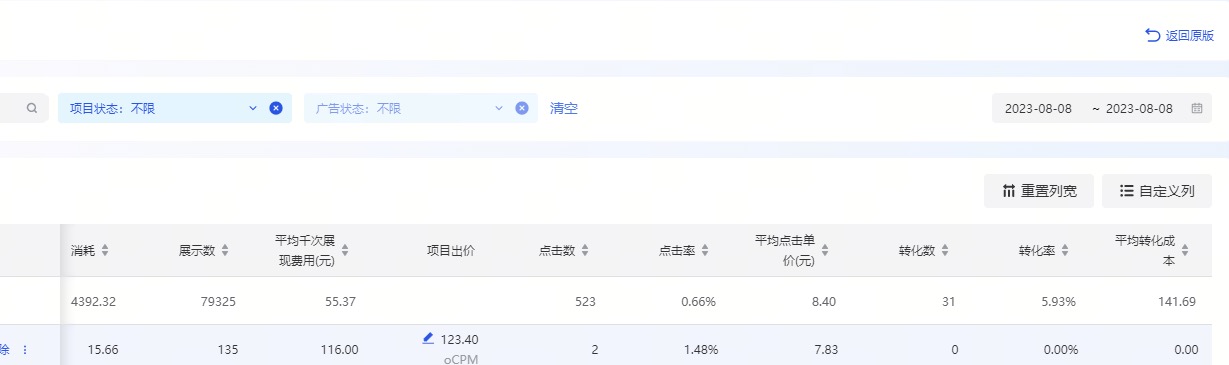Sort by the 展示数 column arrows

pyautogui.click(x=225, y=251)
